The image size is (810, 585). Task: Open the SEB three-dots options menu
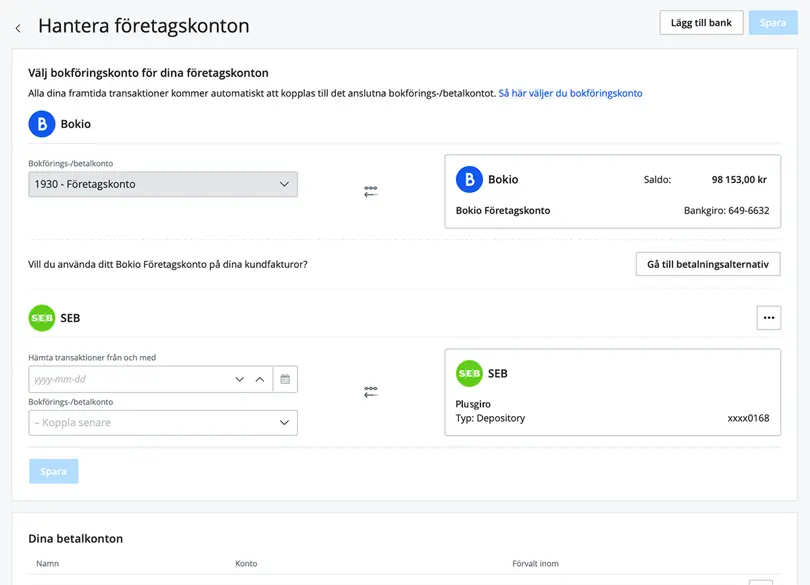[x=769, y=318]
